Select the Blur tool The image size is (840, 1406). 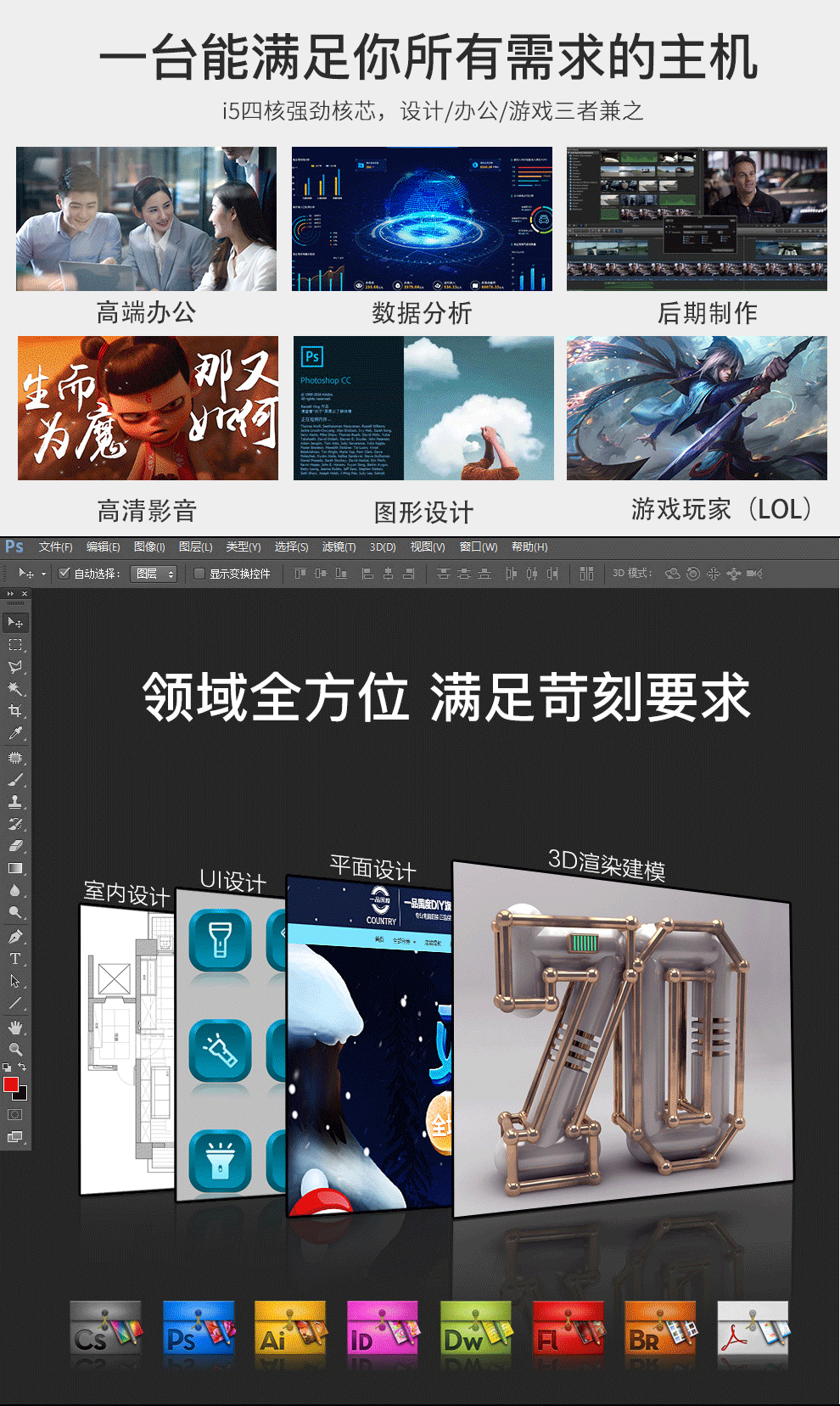pyautogui.click(x=15, y=890)
